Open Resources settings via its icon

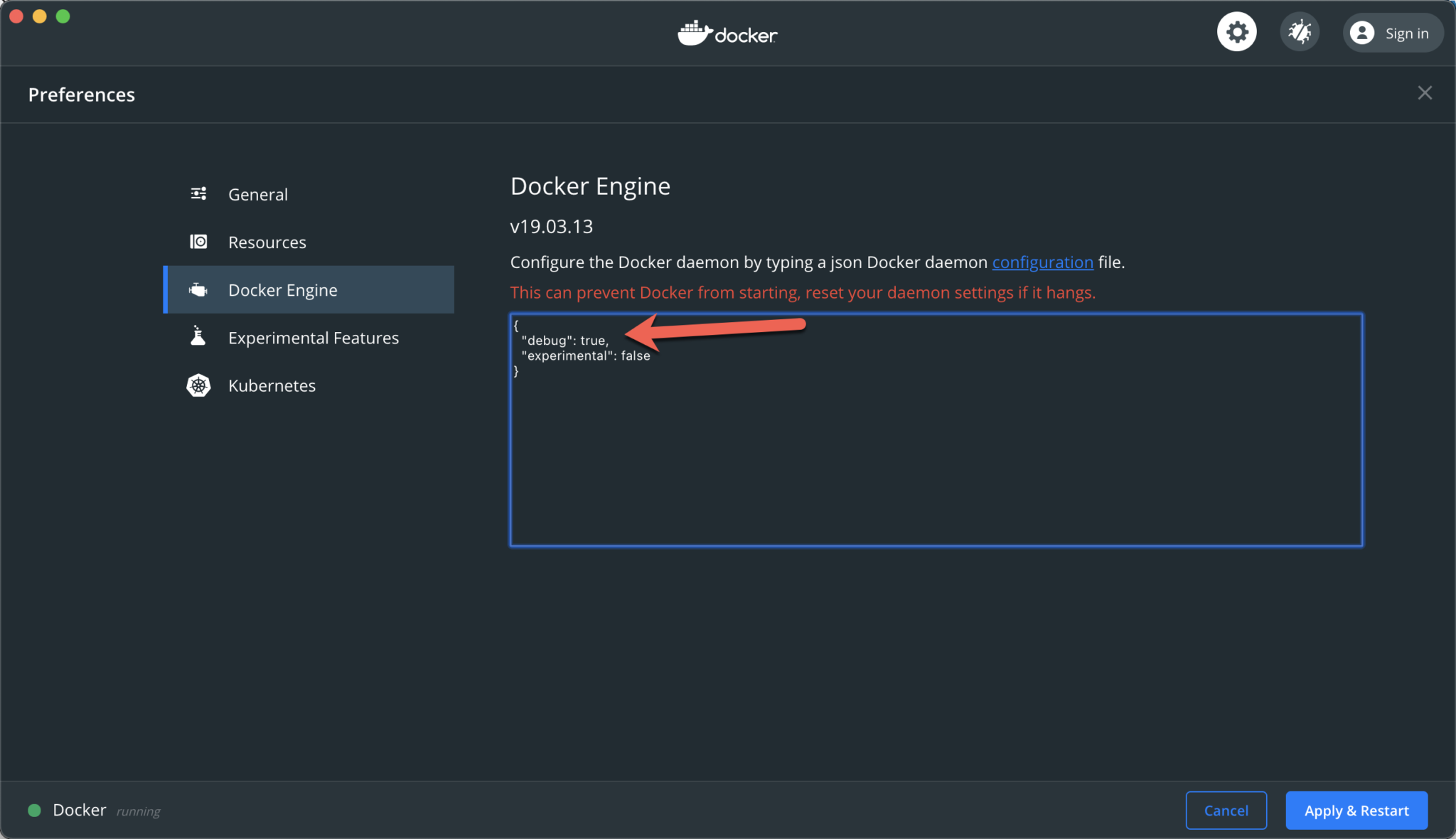pos(198,242)
